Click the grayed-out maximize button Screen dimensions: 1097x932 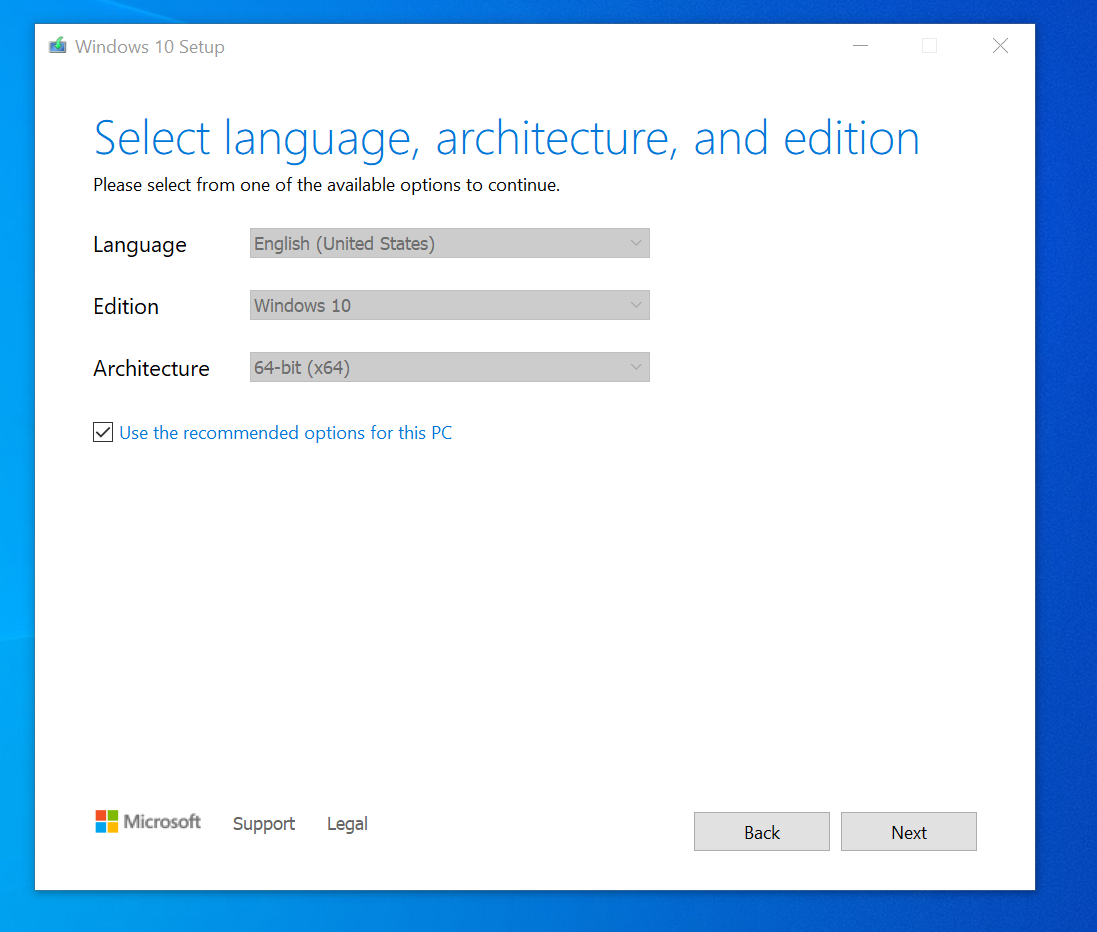[x=930, y=46]
